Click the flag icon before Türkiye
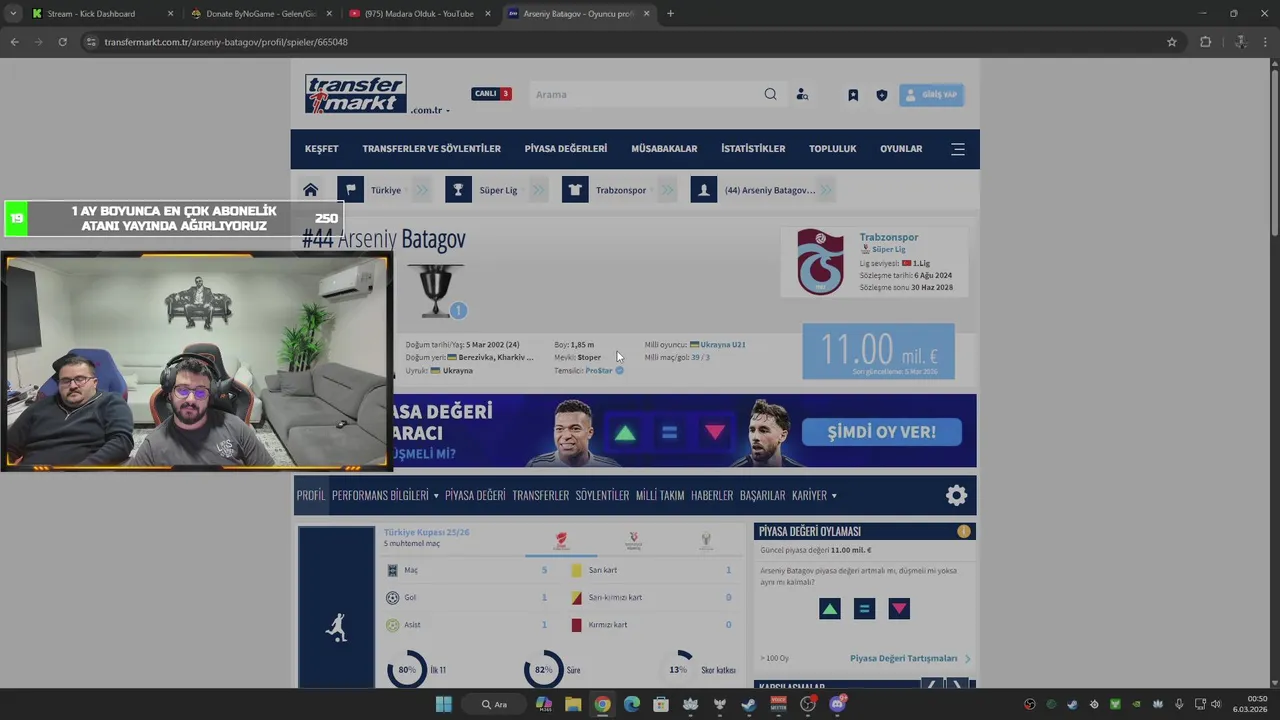Screen dimensions: 1280x720 350,190
